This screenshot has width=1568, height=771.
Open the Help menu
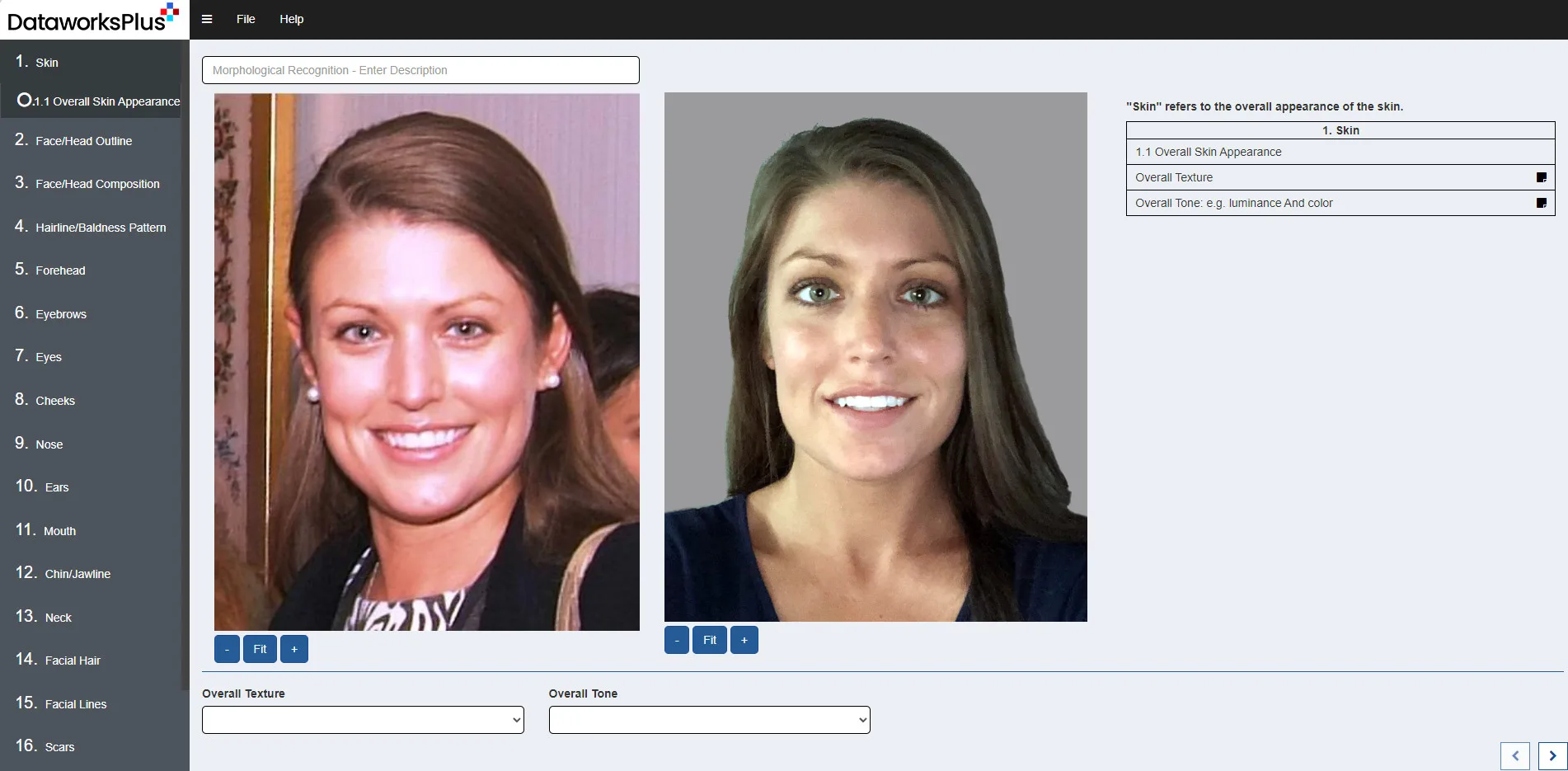(291, 19)
